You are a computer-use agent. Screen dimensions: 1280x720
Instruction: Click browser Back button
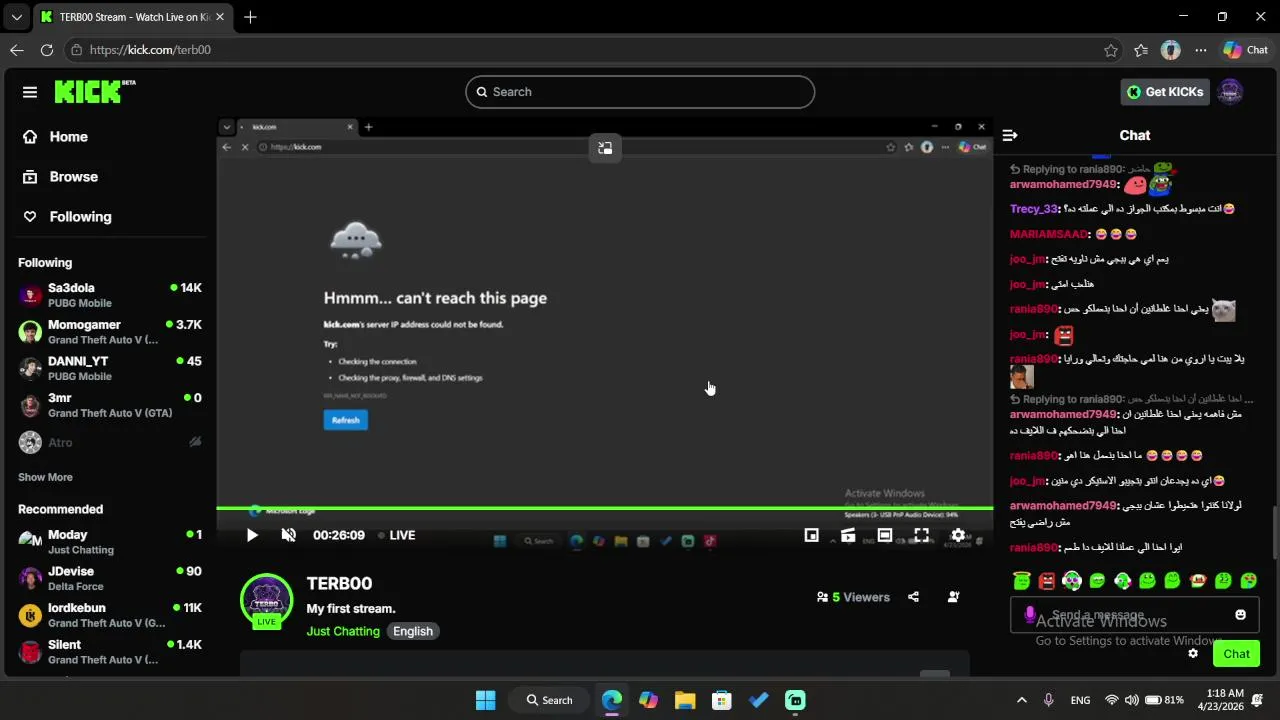click(x=17, y=50)
